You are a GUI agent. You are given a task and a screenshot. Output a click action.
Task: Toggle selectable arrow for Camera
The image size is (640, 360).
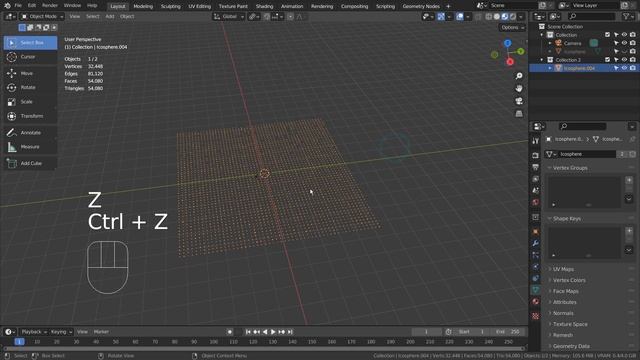tap(616, 43)
